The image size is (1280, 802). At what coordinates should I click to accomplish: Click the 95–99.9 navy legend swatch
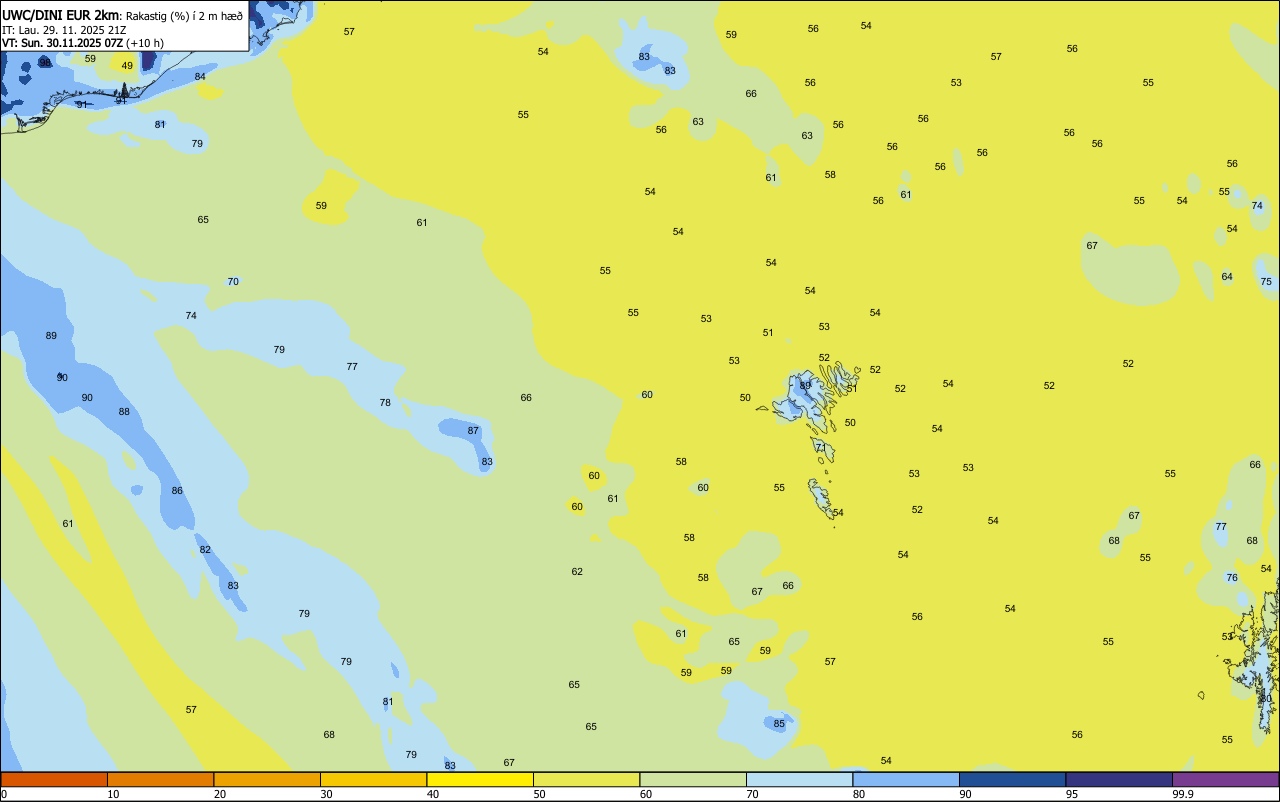pos(1119,779)
